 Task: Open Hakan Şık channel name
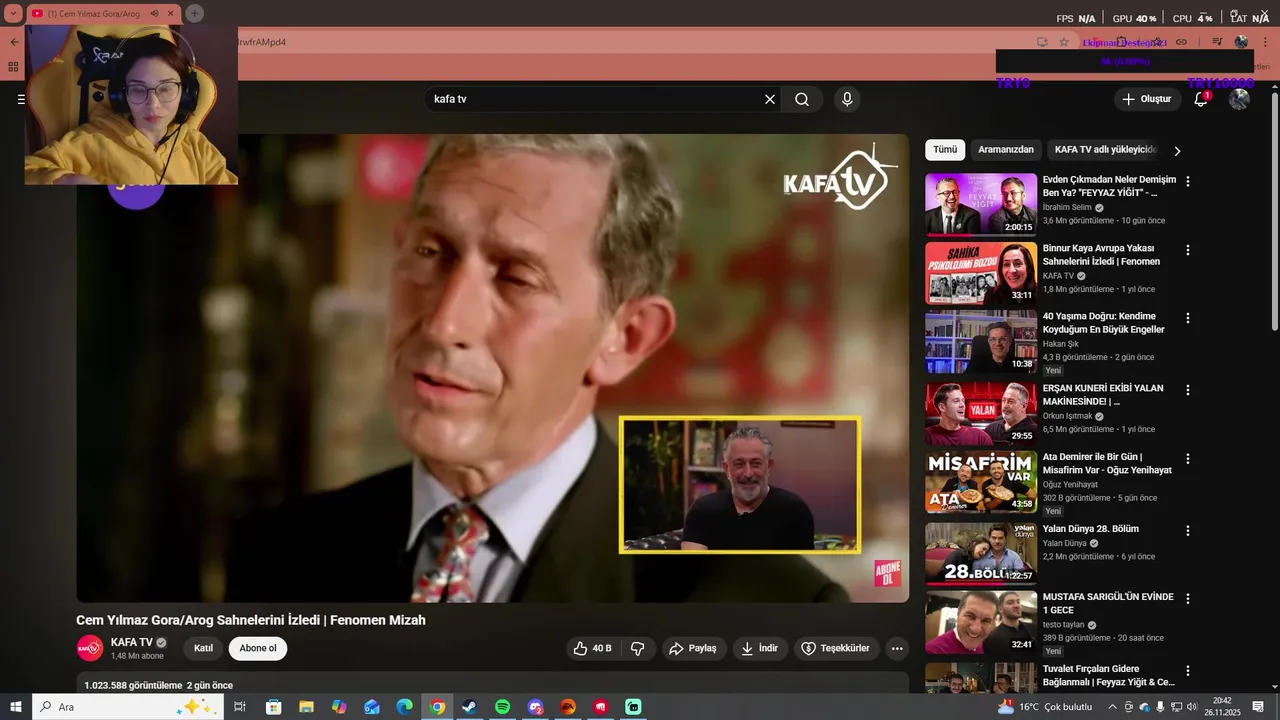1061,343
